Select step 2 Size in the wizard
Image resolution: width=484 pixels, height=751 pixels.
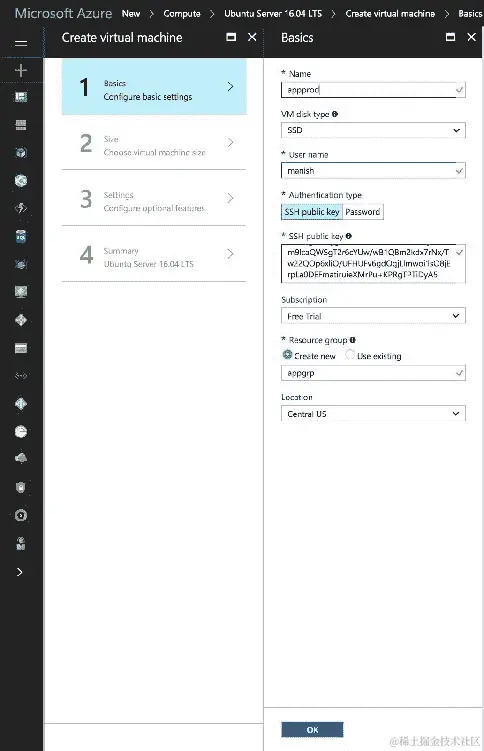point(154,143)
